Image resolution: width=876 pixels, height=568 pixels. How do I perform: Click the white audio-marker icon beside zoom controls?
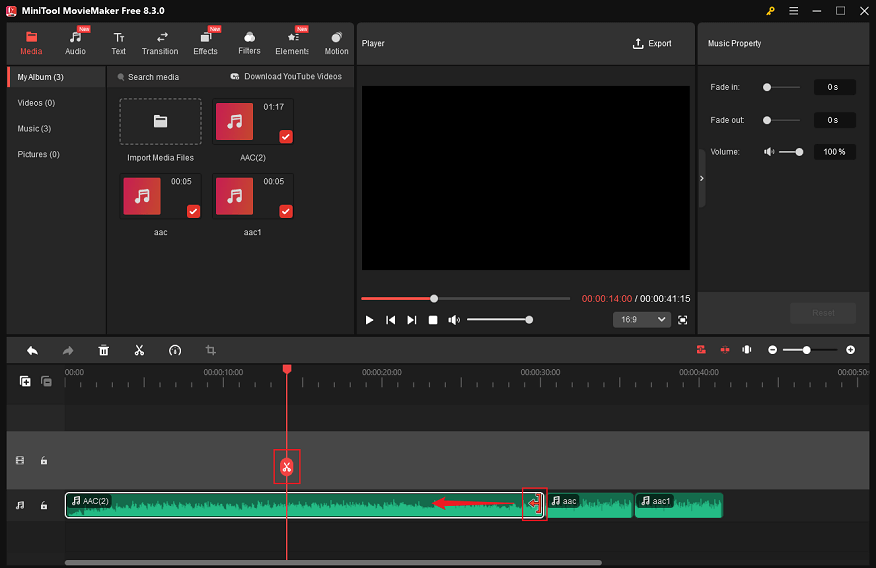[747, 350]
